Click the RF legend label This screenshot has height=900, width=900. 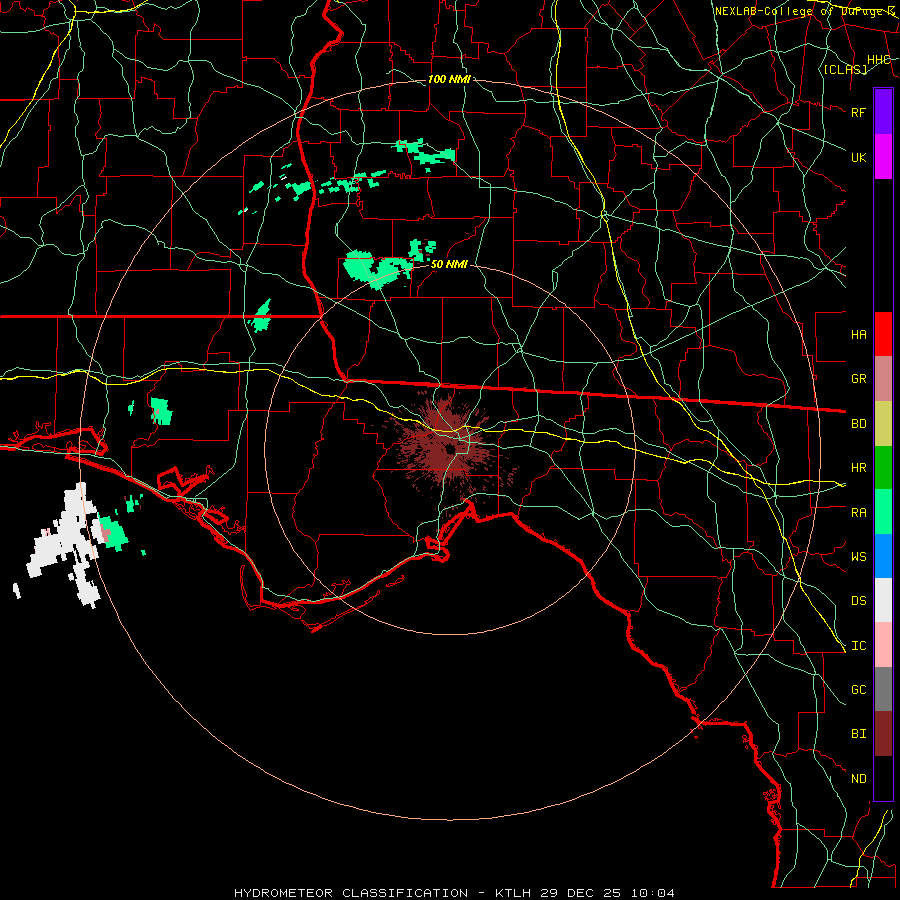pos(858,112)
